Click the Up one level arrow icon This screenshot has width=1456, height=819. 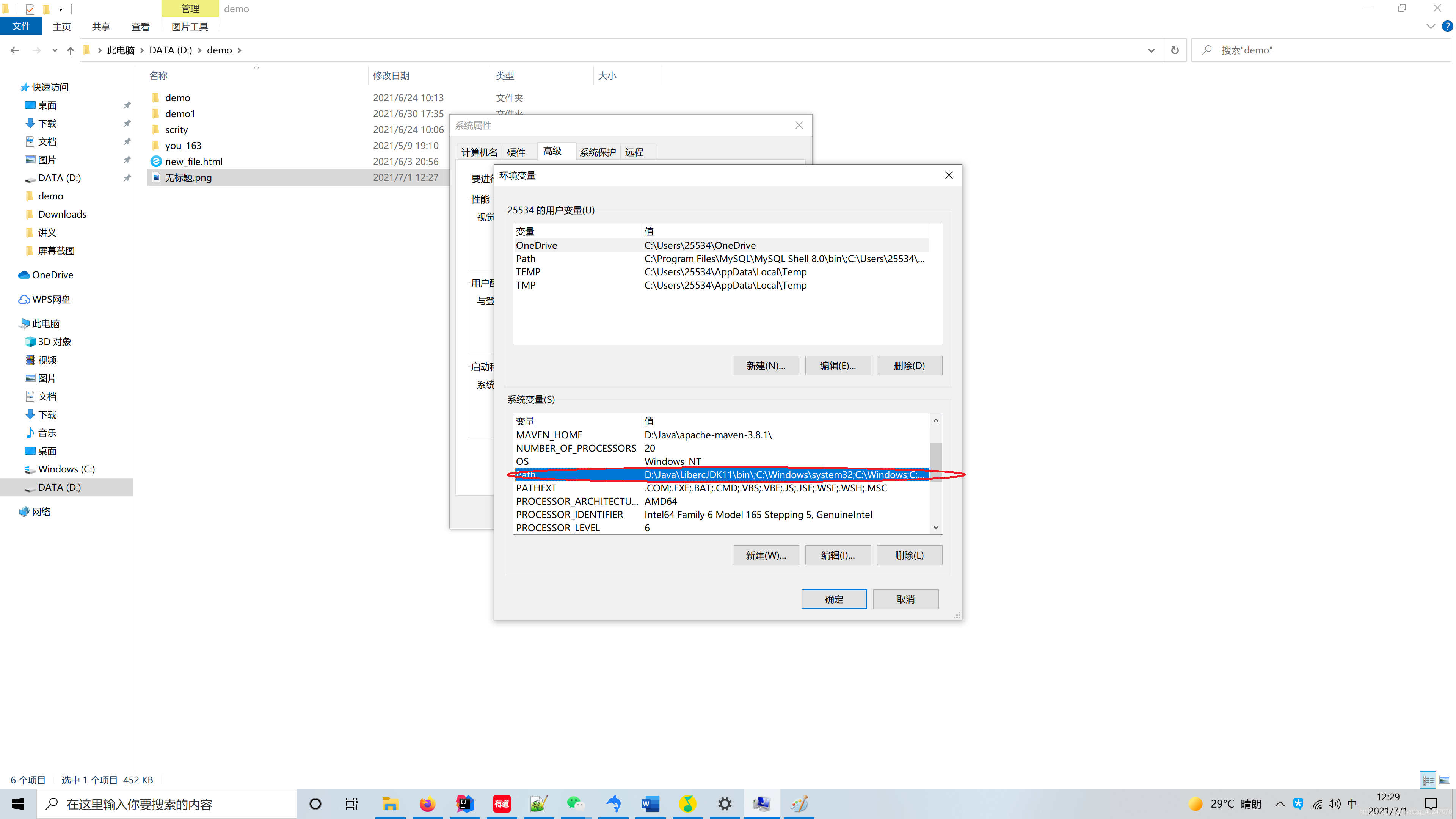[x=70, y=50]
